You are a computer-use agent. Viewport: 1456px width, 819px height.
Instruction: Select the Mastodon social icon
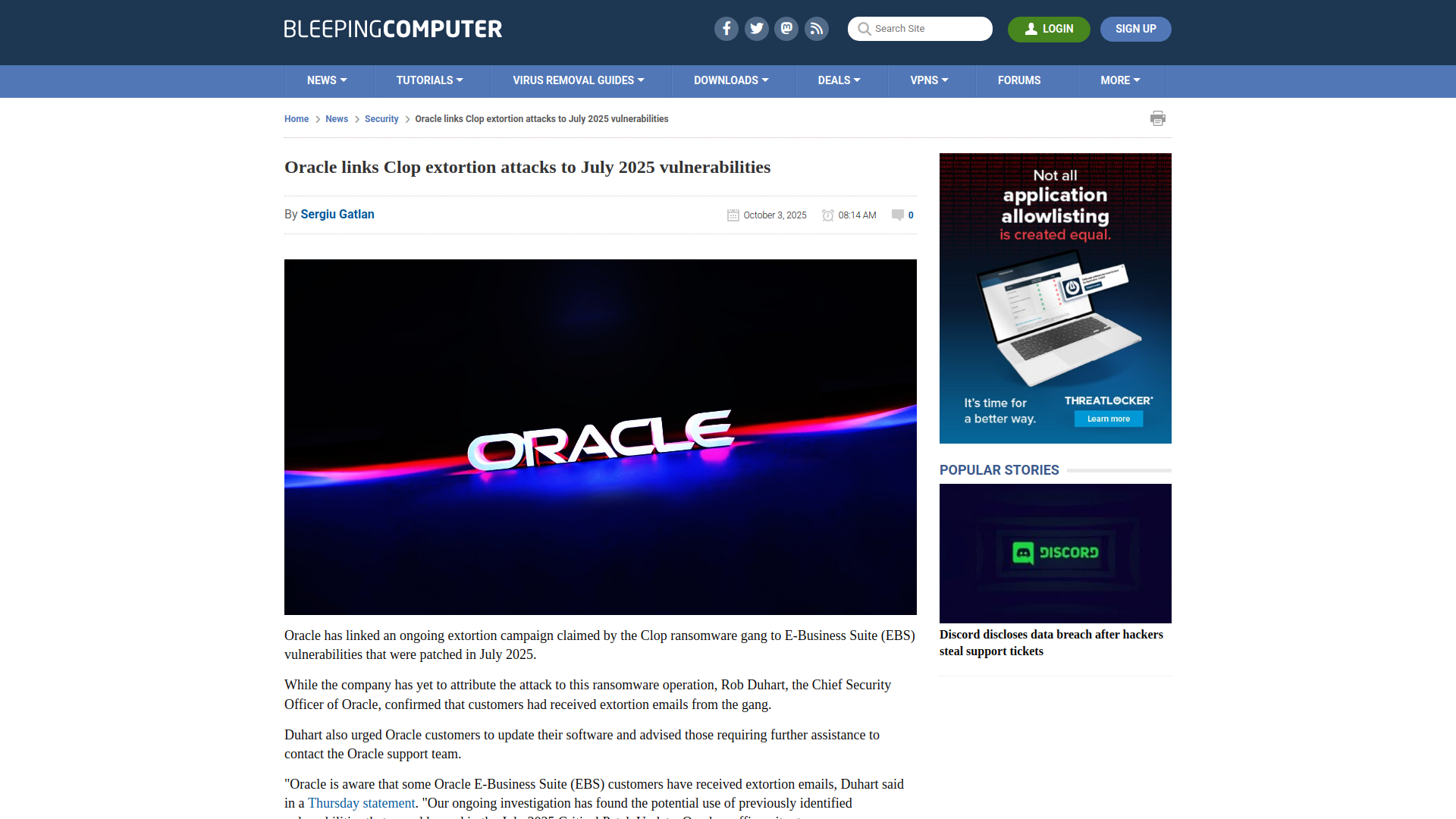(x=786, y=29)
